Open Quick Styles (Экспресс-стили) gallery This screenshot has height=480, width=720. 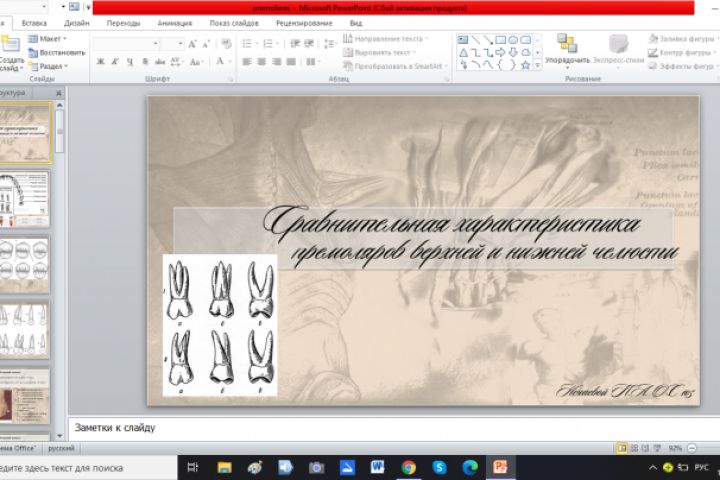tap(618, 52)
